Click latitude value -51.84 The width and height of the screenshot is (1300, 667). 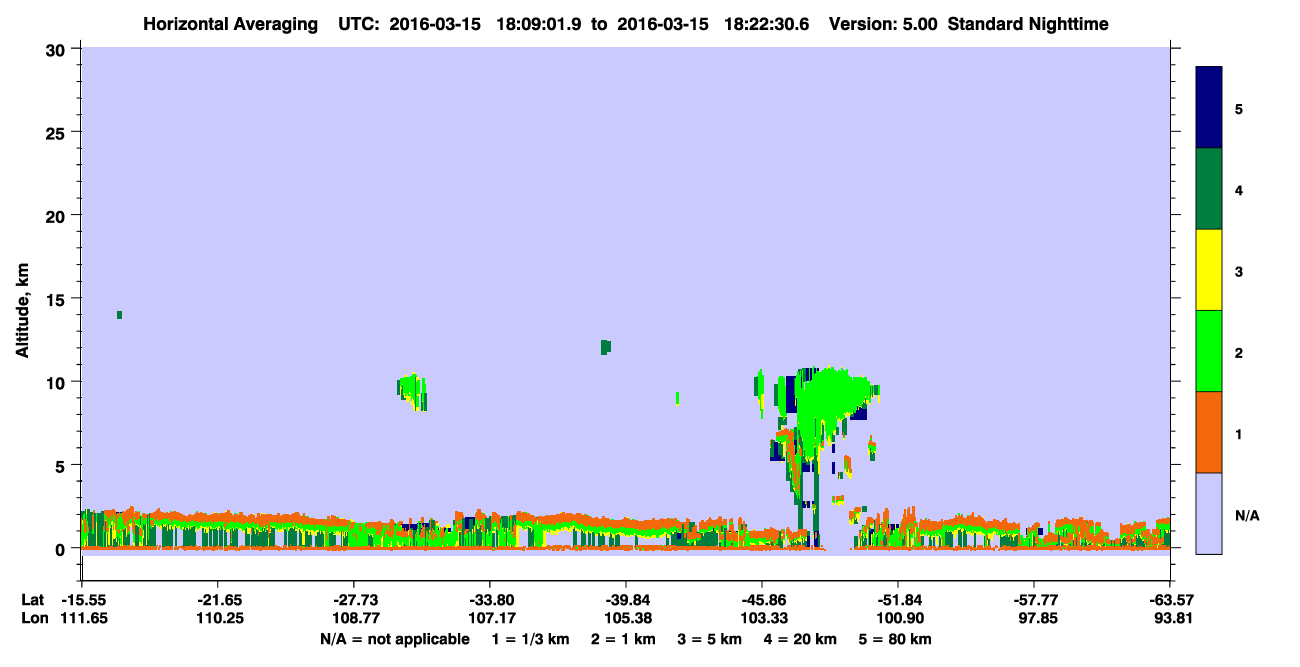pos(898,600)
